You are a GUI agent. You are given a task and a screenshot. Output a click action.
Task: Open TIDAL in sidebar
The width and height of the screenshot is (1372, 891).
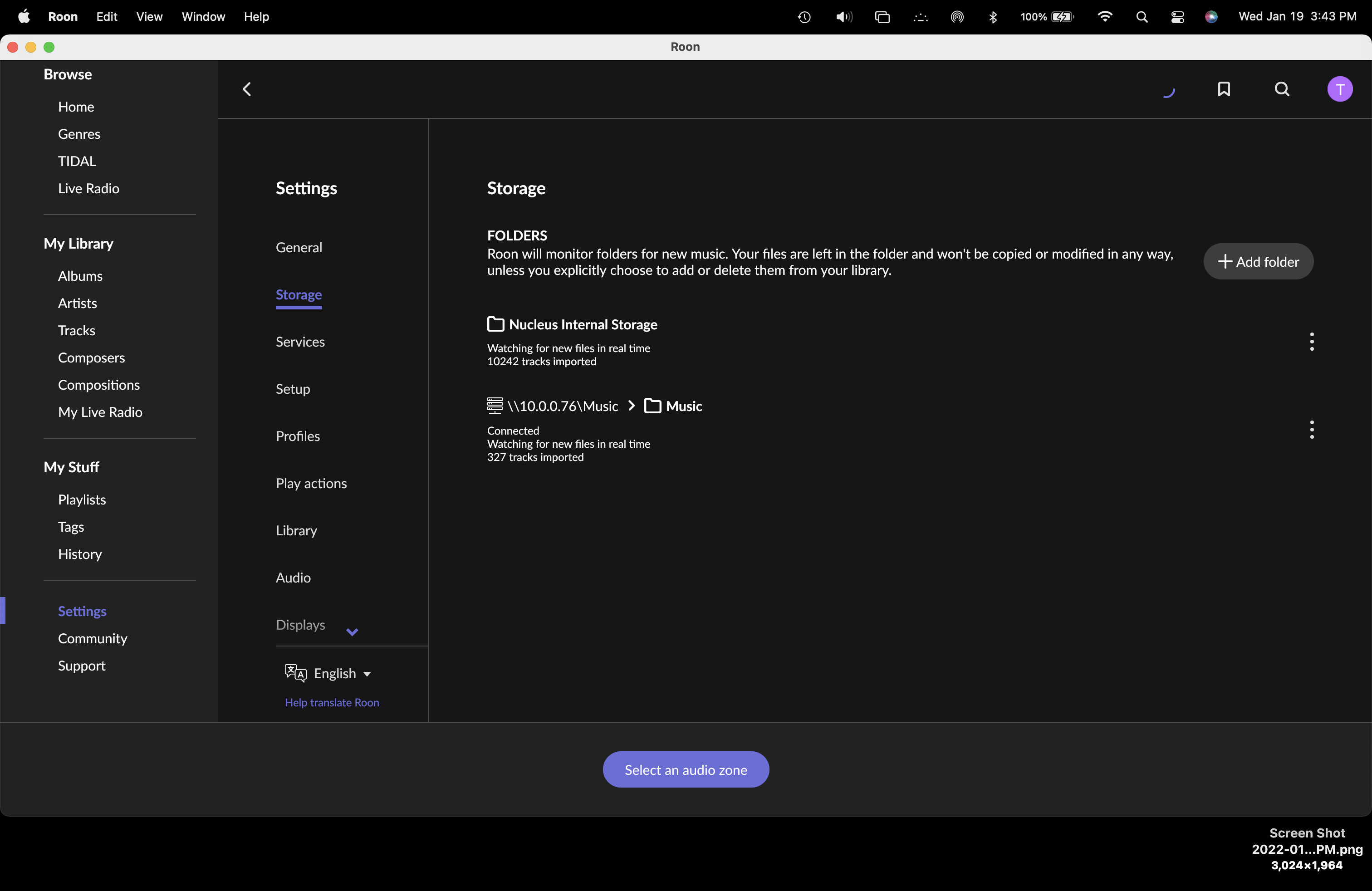[77, 161]
